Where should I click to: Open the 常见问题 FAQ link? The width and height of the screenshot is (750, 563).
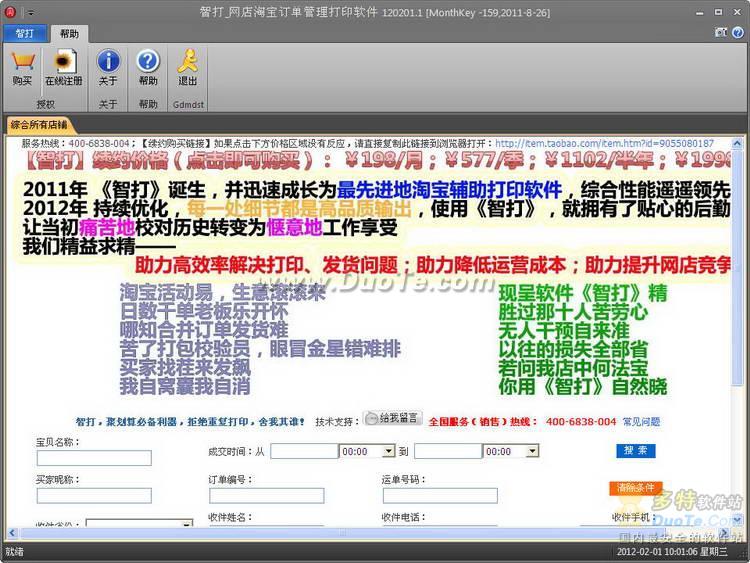641,421
